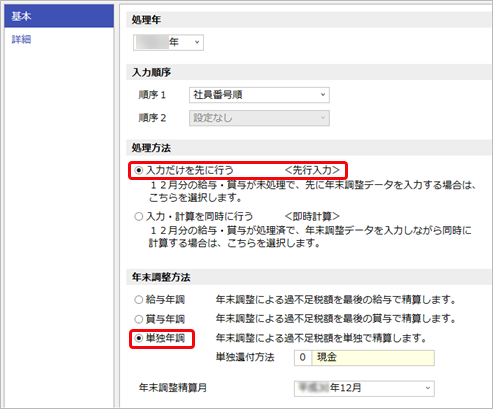Choose the 賞与年調 radio option
493x409 pixels.
tap(139, 319)
